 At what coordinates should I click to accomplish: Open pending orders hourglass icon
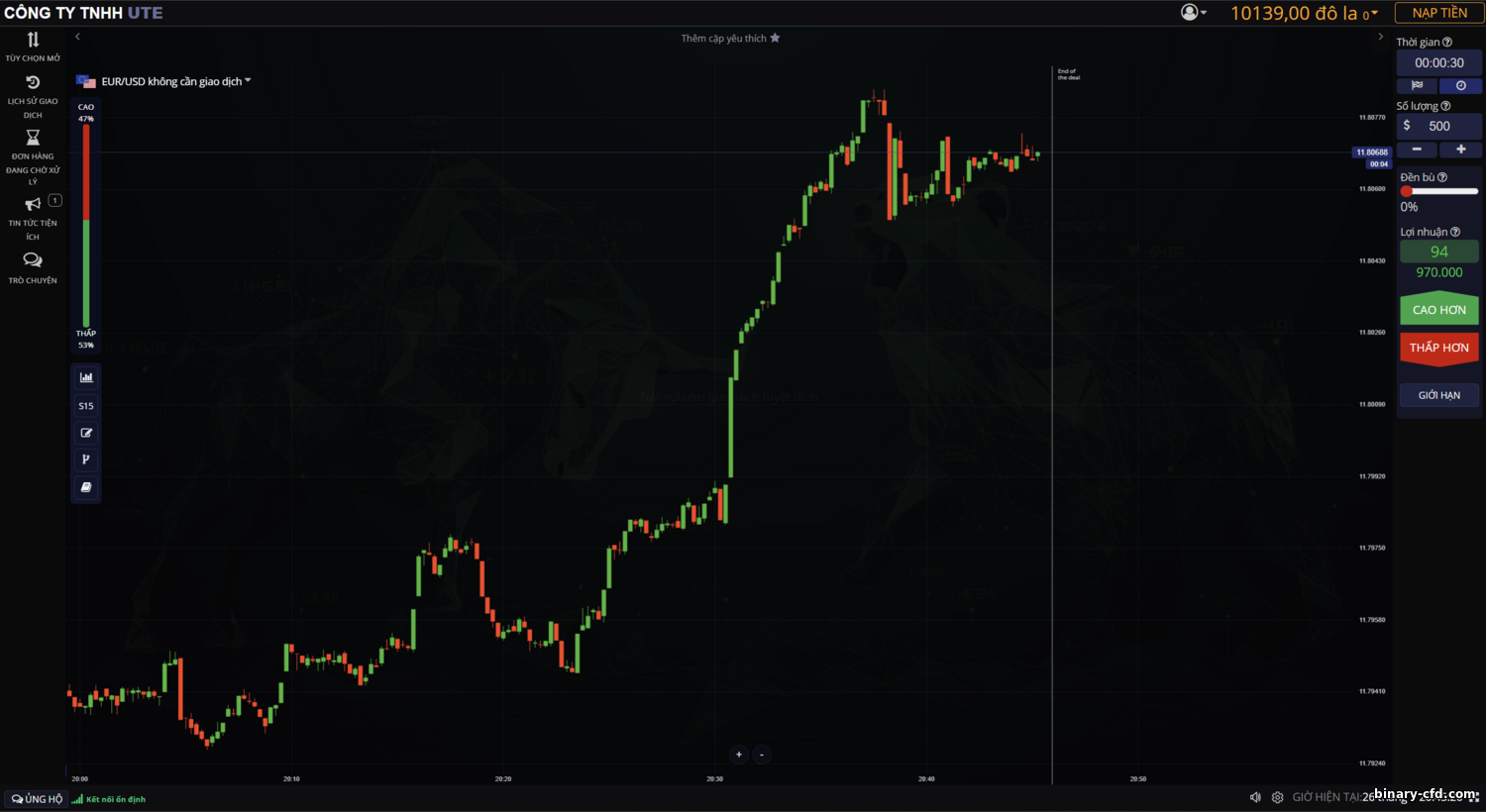[33, 138]
